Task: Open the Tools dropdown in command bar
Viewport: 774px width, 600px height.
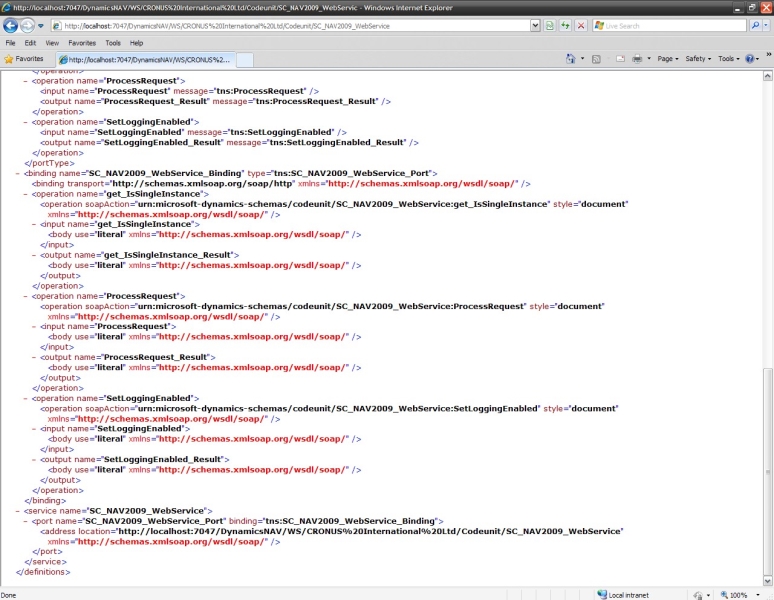Action: (729, 59)
